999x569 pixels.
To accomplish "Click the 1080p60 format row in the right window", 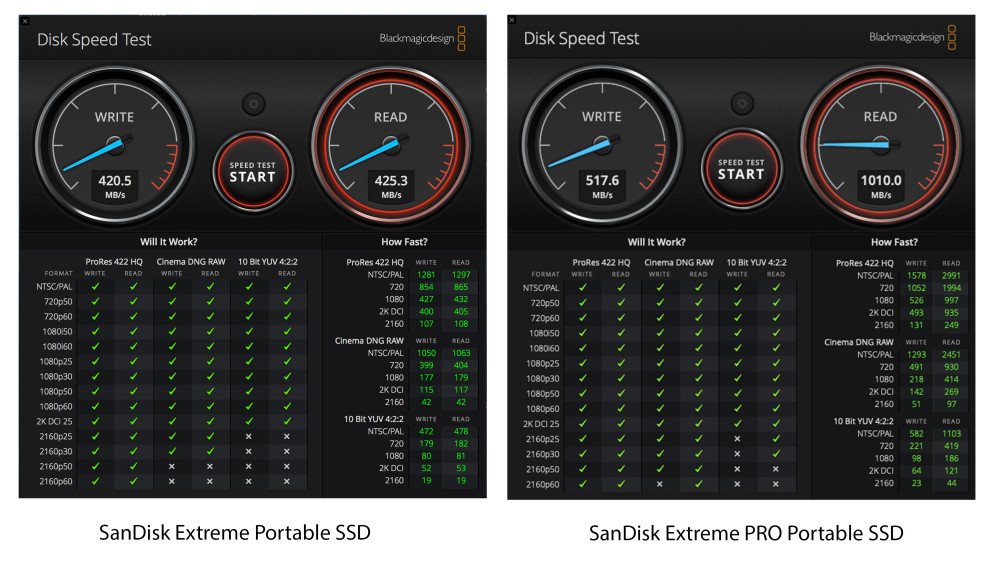I will [659, 408].
